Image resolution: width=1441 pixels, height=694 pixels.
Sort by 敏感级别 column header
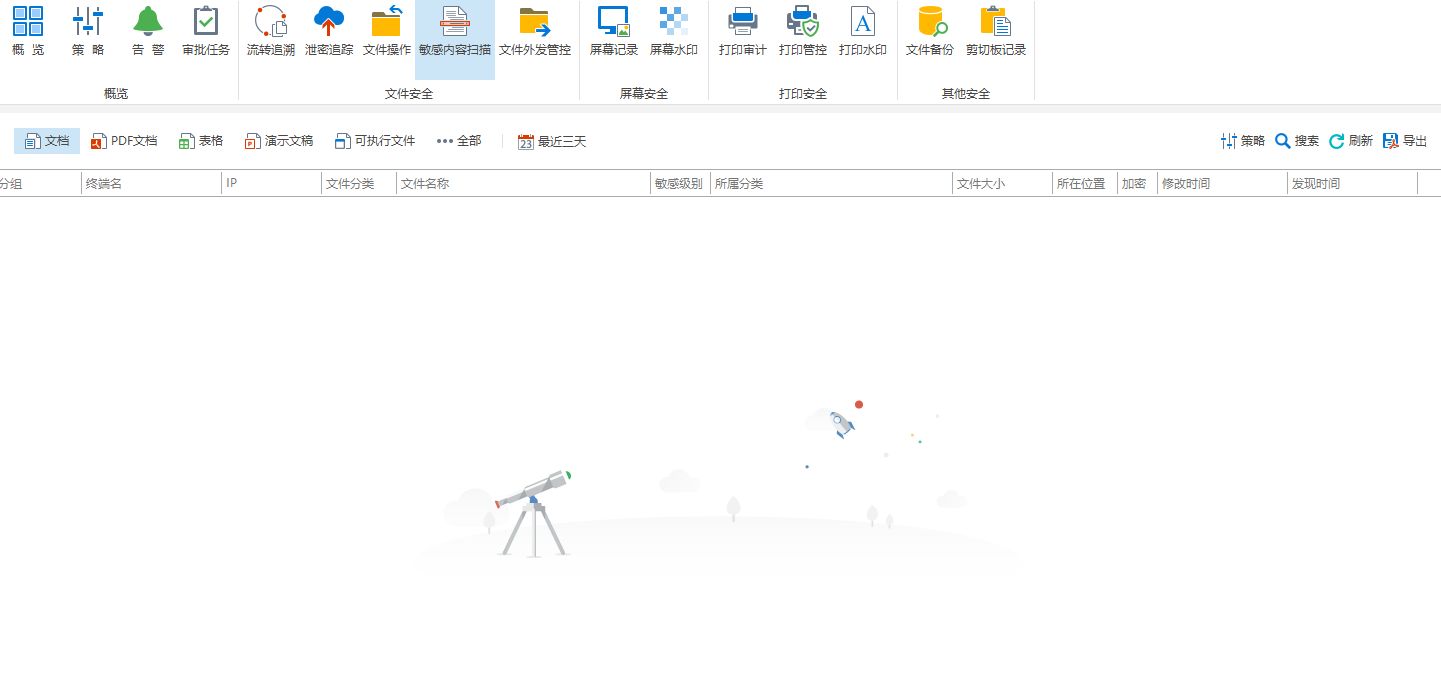pyautogui.click(x=680, y=184)
